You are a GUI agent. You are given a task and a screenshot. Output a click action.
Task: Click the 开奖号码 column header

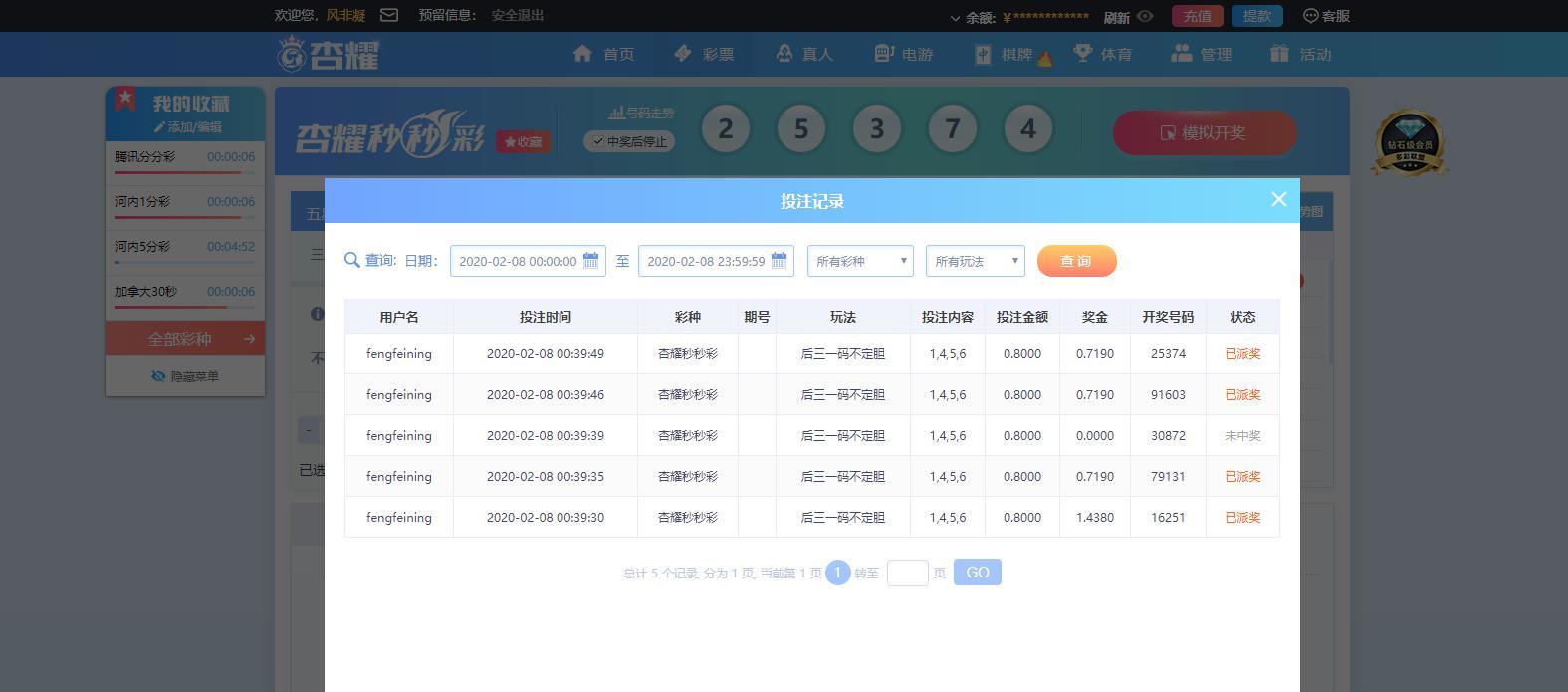coord(1168,317)
